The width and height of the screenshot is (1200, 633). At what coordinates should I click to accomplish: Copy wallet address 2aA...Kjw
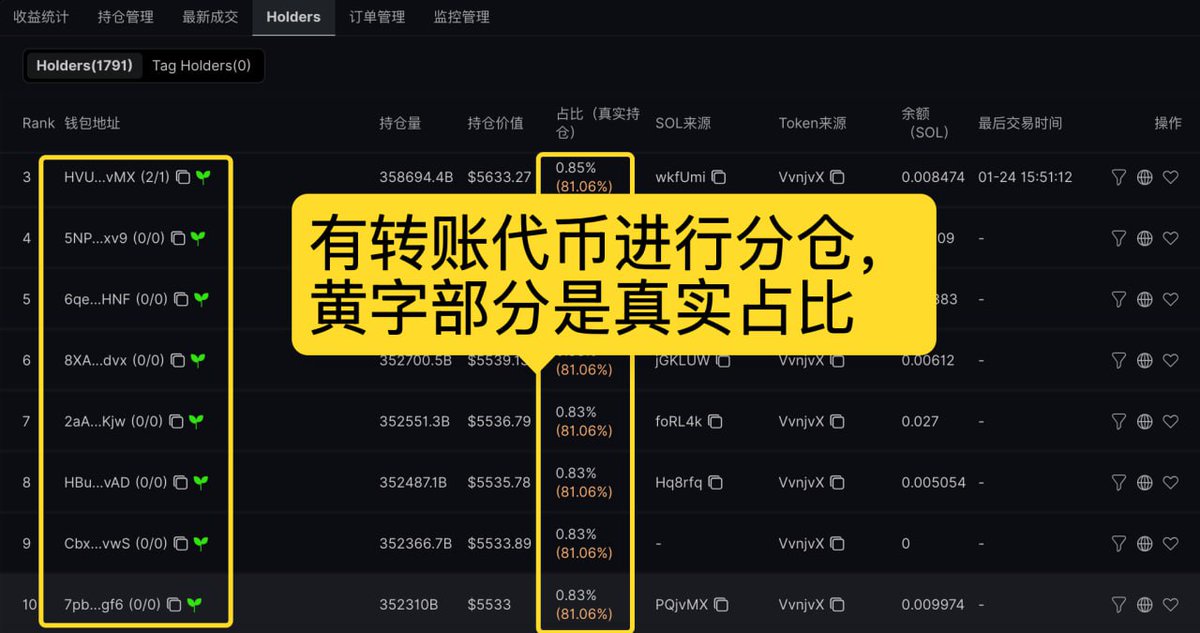(x=176, y=421)
